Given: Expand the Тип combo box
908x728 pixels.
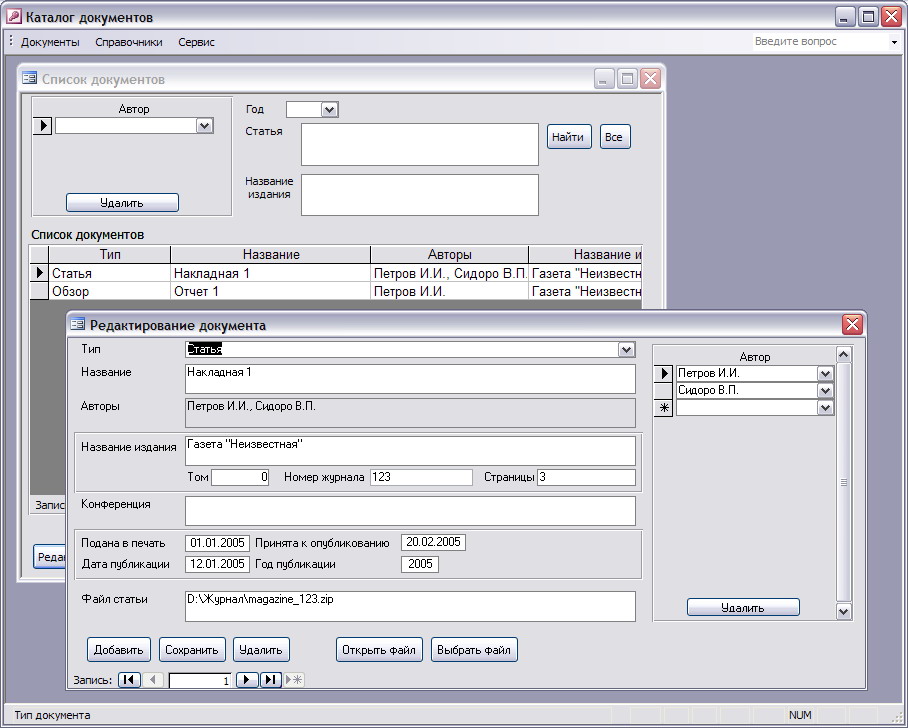Looking at the screenshot, I should 626,349.
